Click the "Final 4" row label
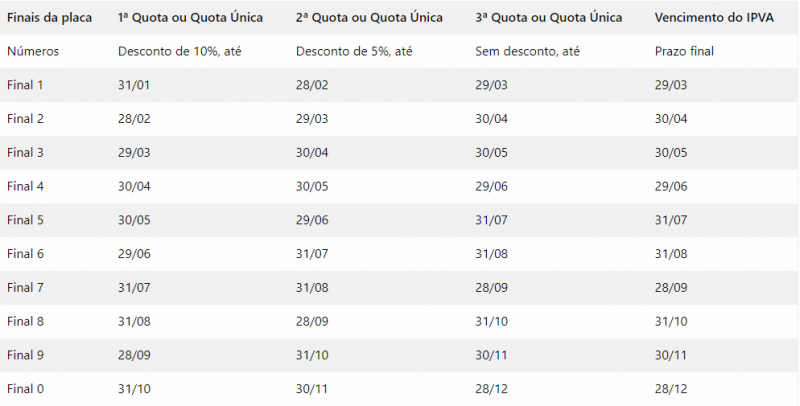Screen dimensions: 800x406 coord(26,186)
